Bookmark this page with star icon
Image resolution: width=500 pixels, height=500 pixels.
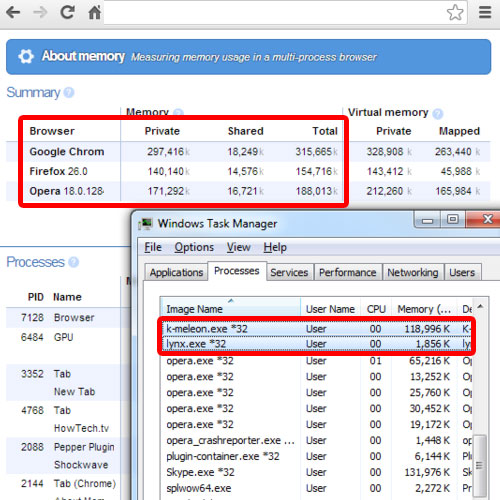455,13
